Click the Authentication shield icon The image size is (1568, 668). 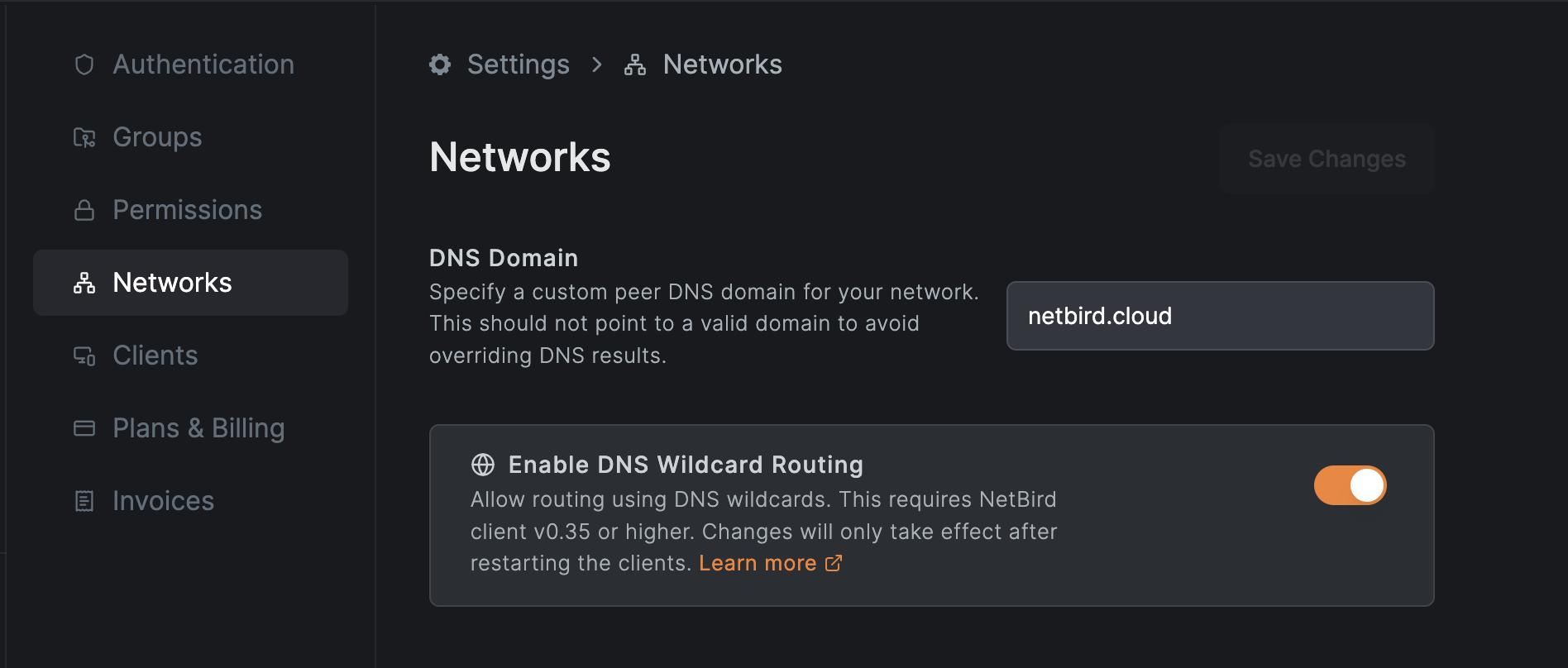coord(84,64)
